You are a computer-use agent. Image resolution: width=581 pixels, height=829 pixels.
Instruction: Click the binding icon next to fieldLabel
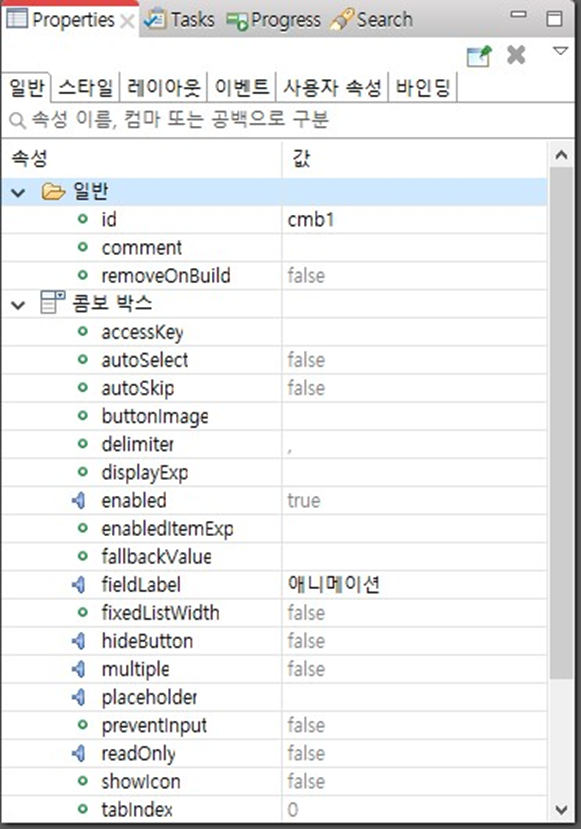[x=78, y=584]
